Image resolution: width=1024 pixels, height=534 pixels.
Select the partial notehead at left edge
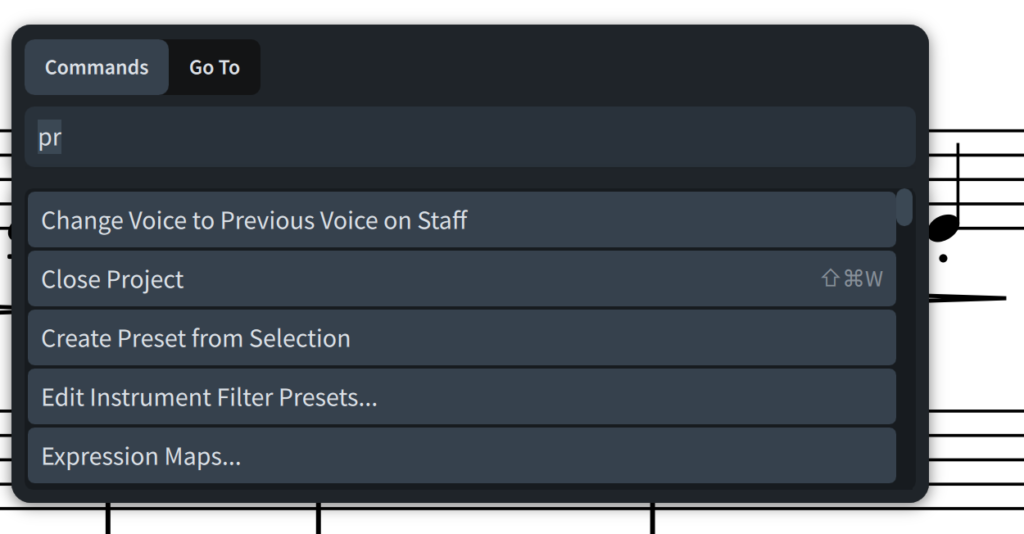pos(10,230)
